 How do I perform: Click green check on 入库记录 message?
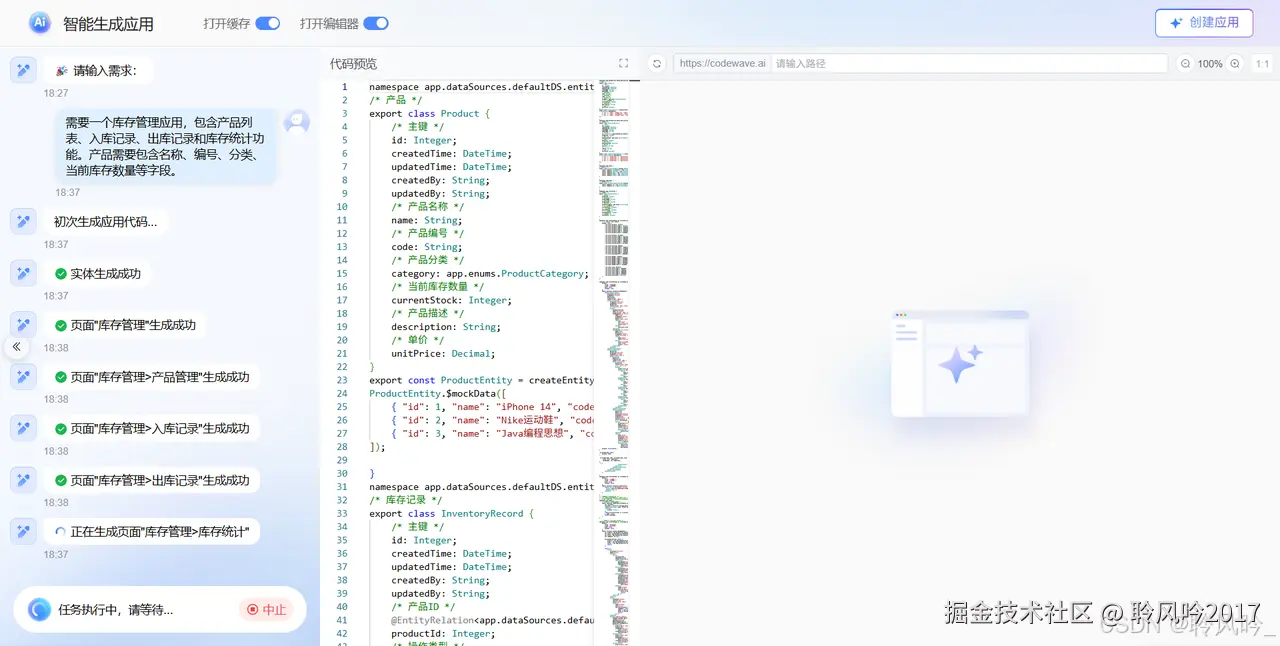(x=61, y=428)
